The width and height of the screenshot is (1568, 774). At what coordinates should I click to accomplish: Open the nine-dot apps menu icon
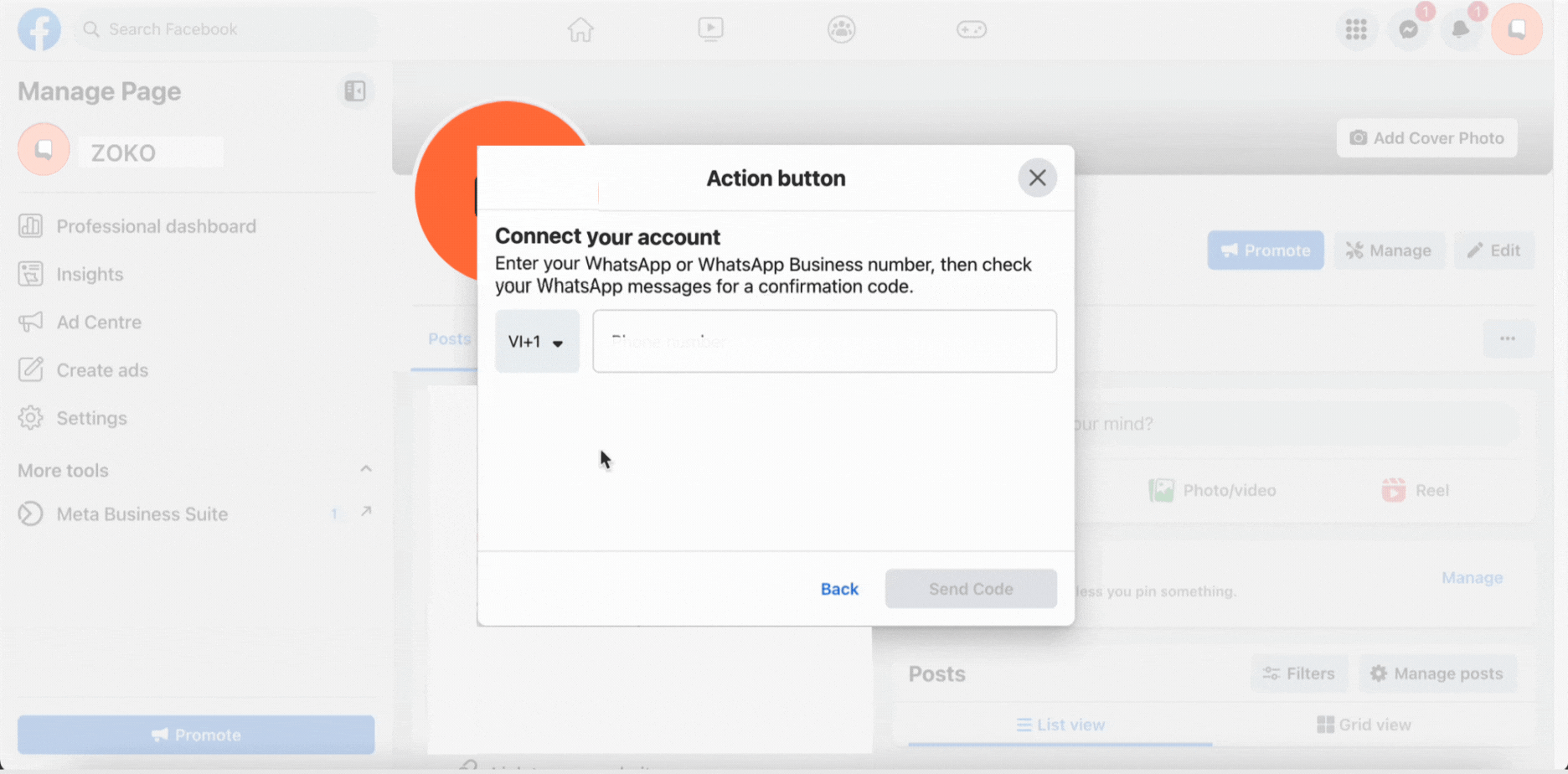point(1356,29)
